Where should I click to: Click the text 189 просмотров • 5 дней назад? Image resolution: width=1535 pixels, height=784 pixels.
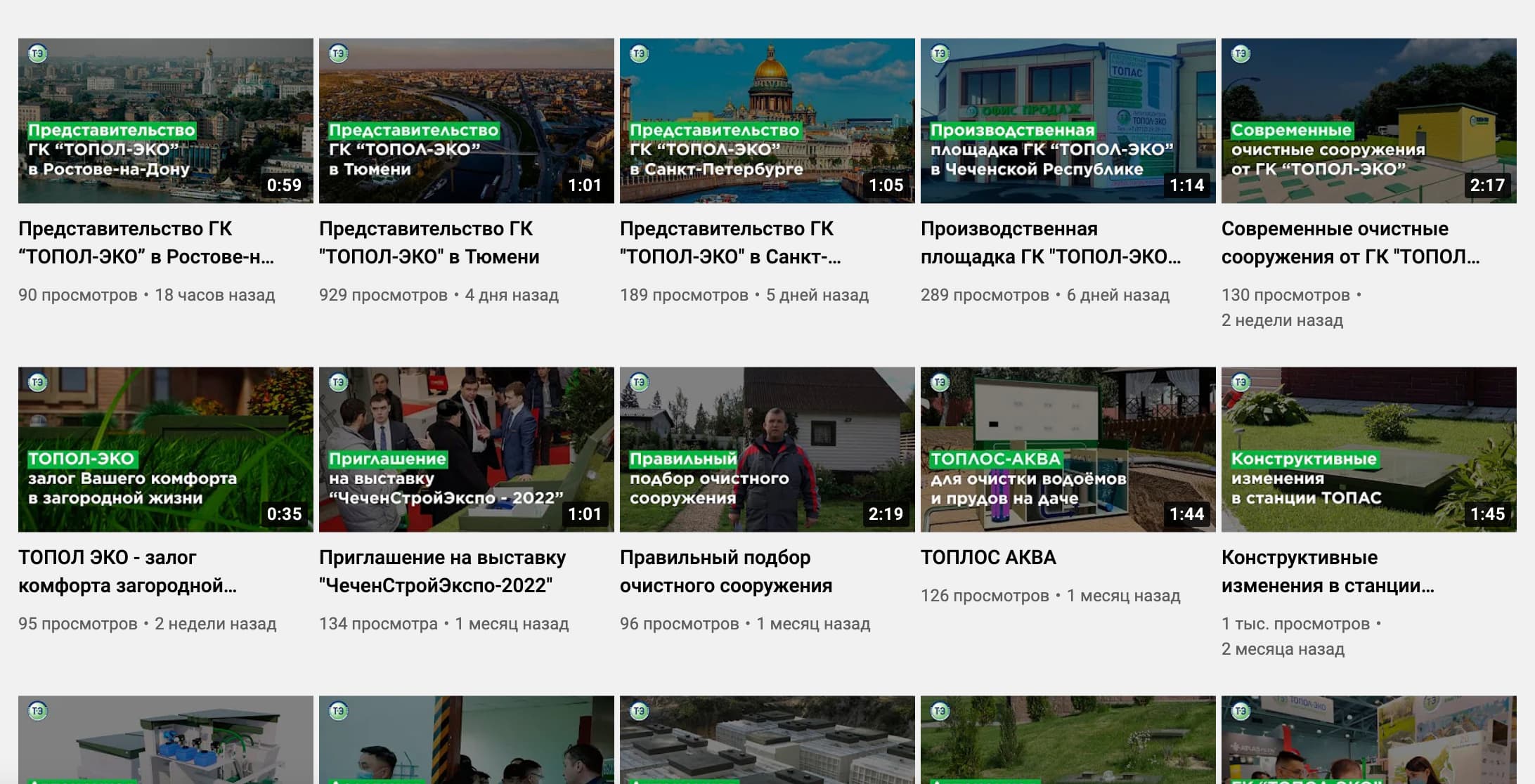(x=744, y=295)
